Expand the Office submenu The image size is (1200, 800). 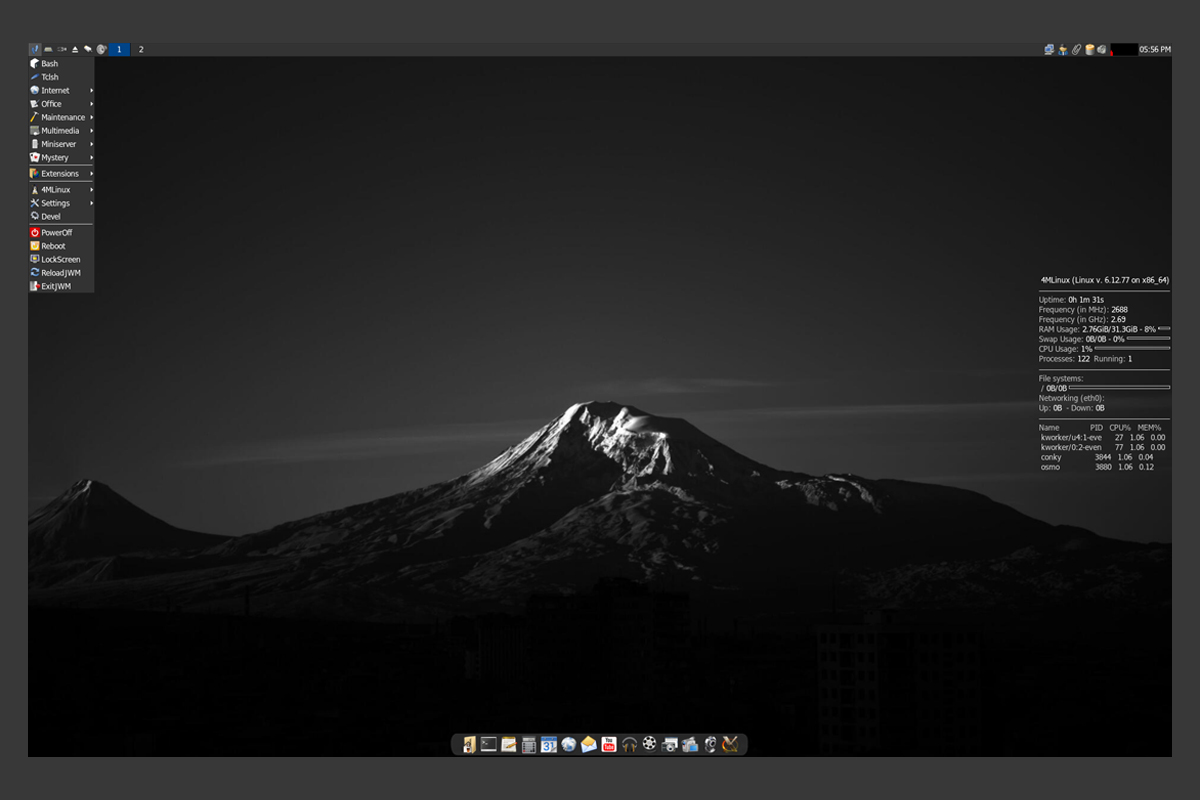(x=61, y=104)
